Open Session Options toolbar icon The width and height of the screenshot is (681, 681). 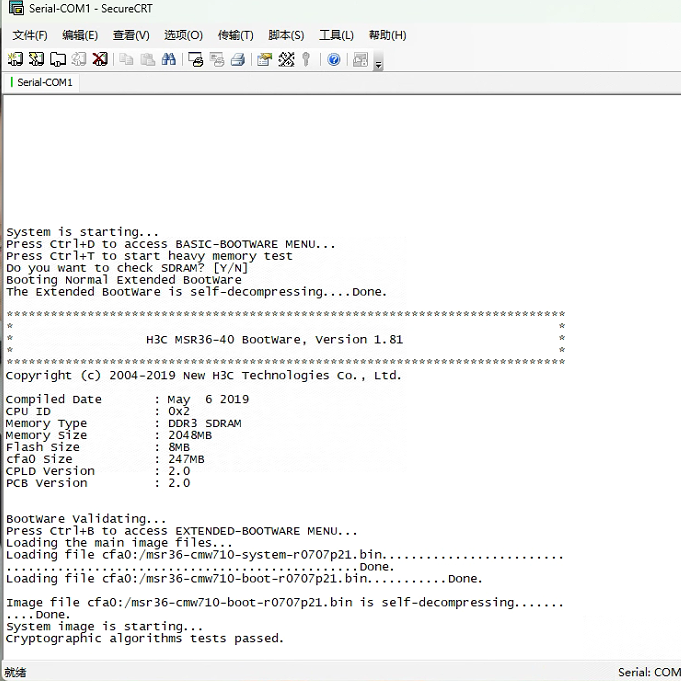click(264, 59)
